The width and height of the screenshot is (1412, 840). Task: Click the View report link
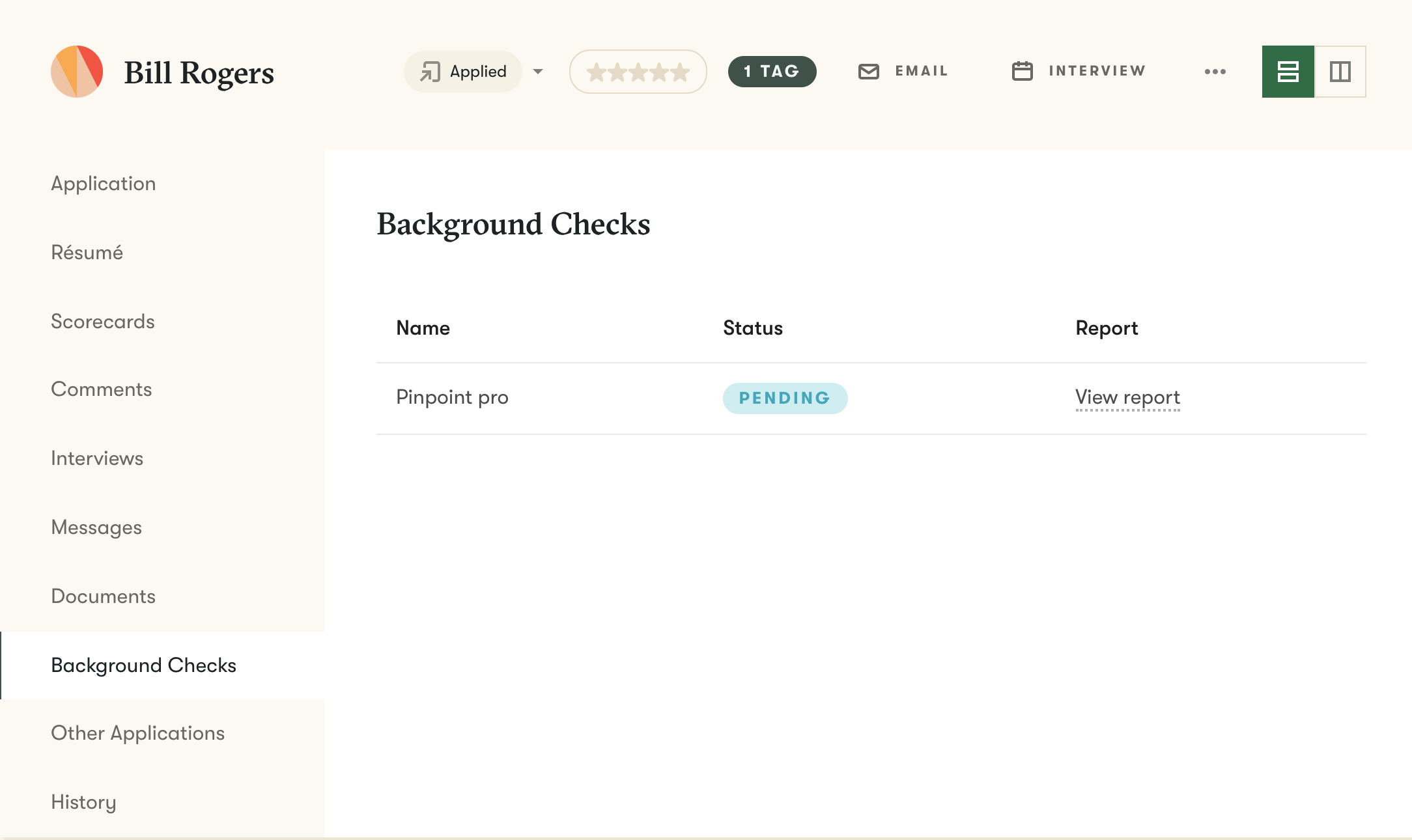[x=1127, y=397]
